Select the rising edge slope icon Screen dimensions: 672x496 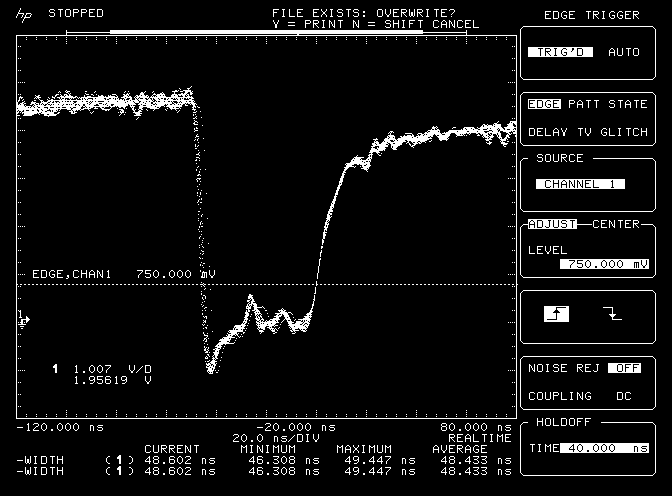pyautogui.click(x=556, y=314)
